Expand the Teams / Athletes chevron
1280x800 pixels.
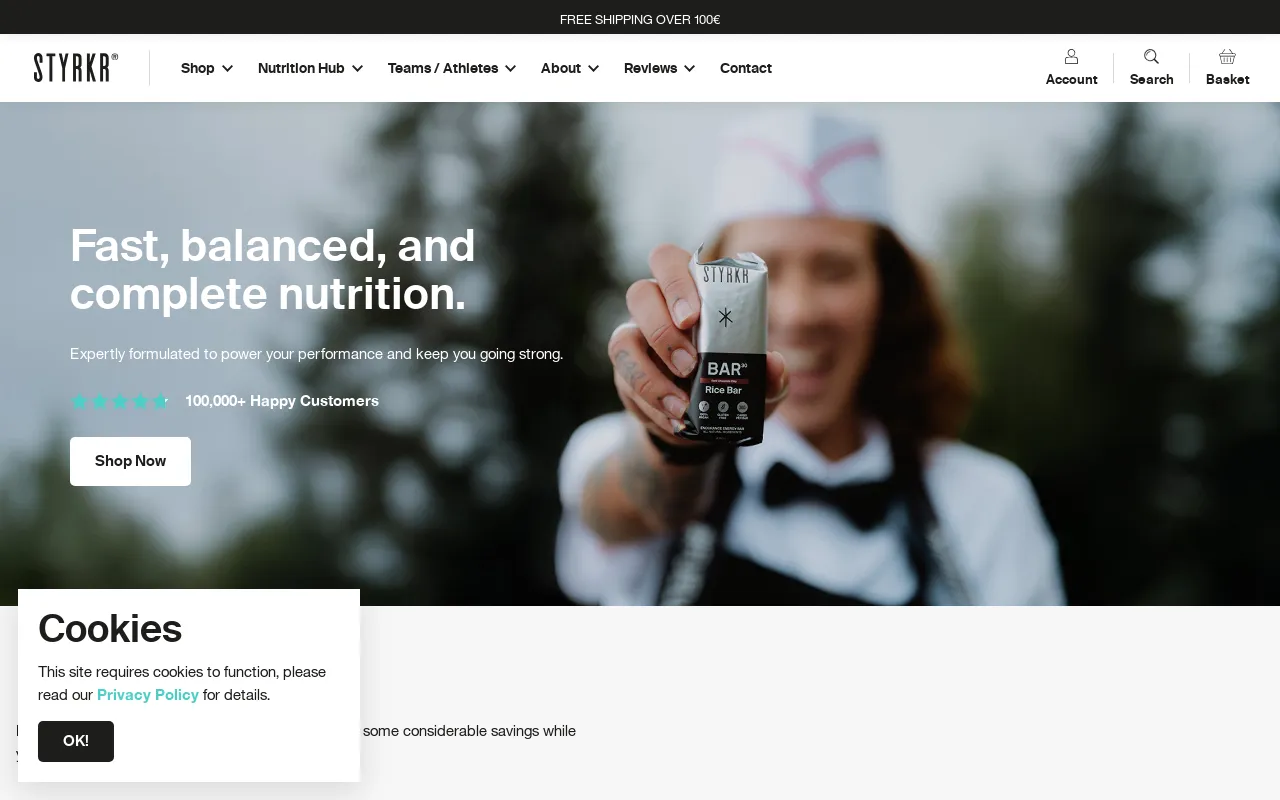click(510, 68)
